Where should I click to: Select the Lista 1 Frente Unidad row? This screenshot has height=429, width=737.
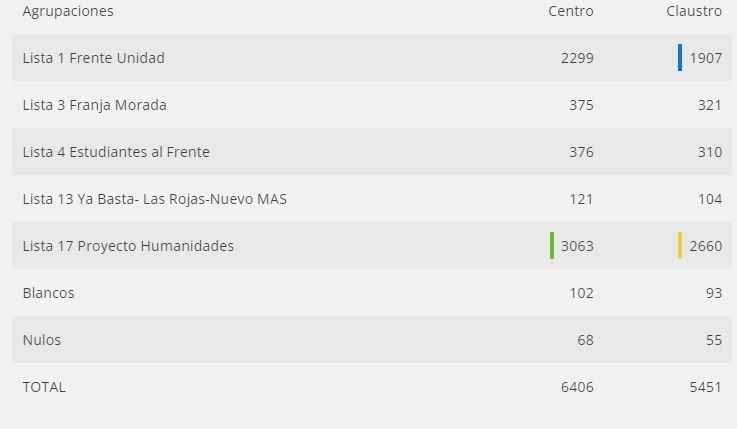(x=93, y=58)
